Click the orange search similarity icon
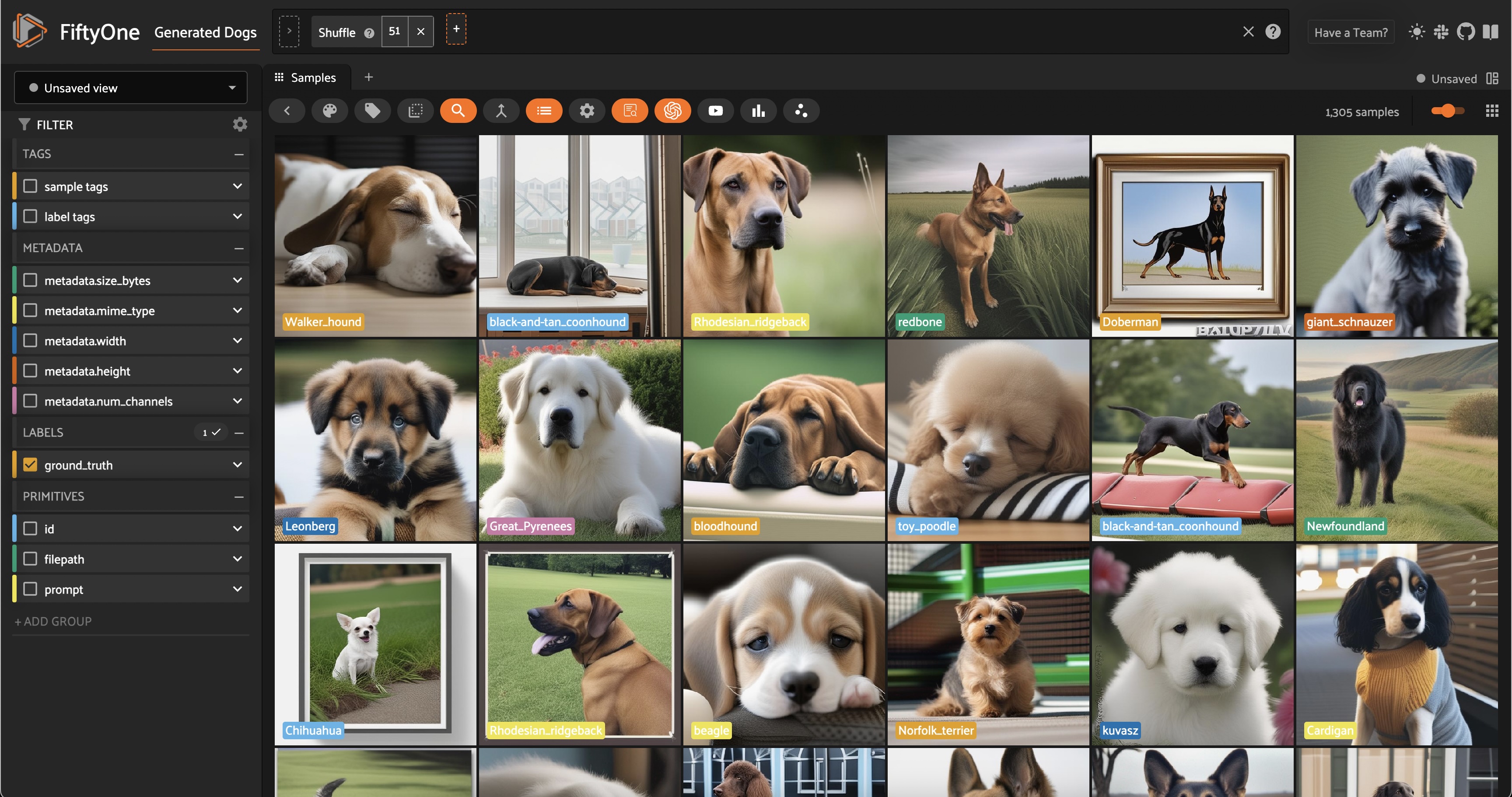This screenshot has height=797, width=1512. coord(458,111)
